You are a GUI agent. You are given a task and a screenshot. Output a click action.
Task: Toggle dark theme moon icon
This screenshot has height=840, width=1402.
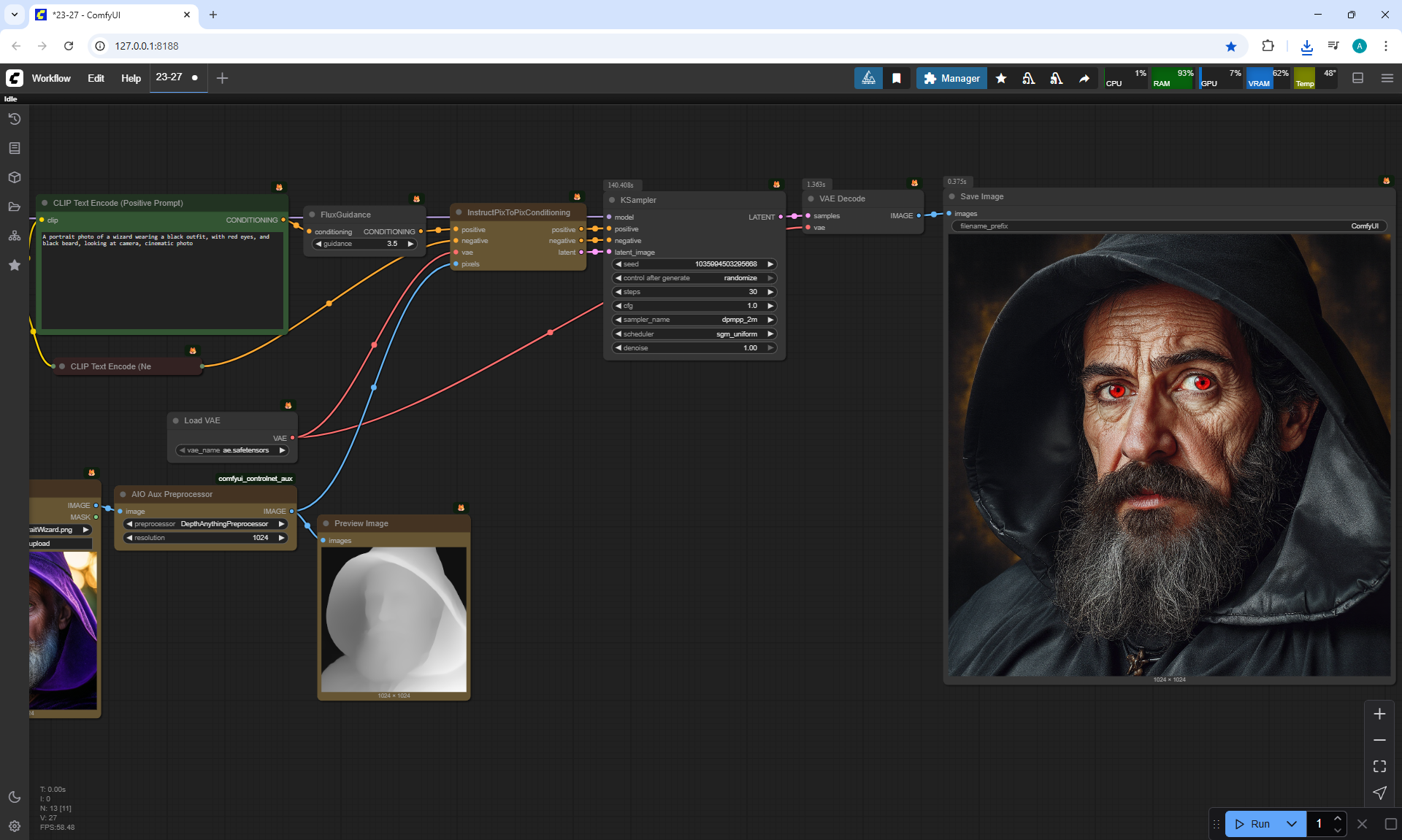click(x=15, y=797)
